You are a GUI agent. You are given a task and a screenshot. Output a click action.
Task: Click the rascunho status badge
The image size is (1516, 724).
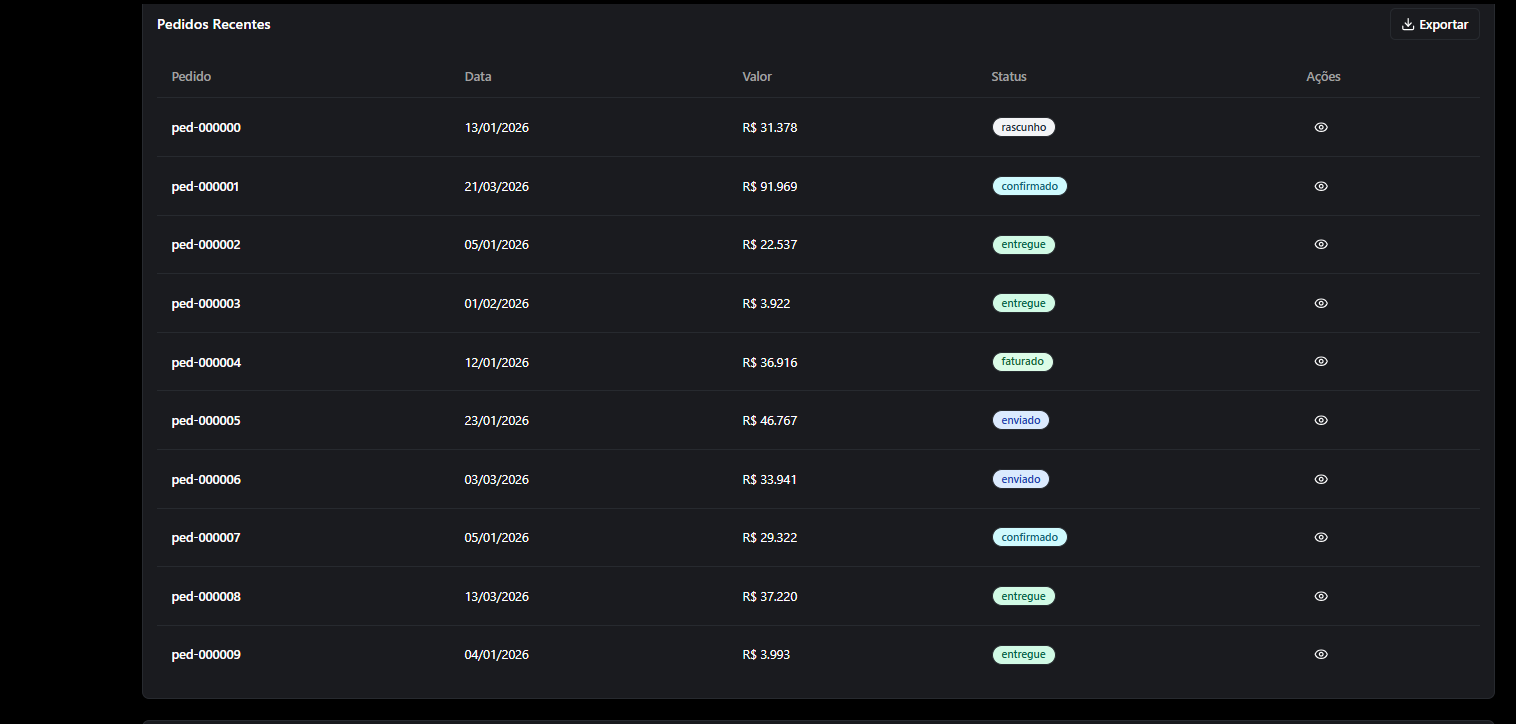(1023, 128)
